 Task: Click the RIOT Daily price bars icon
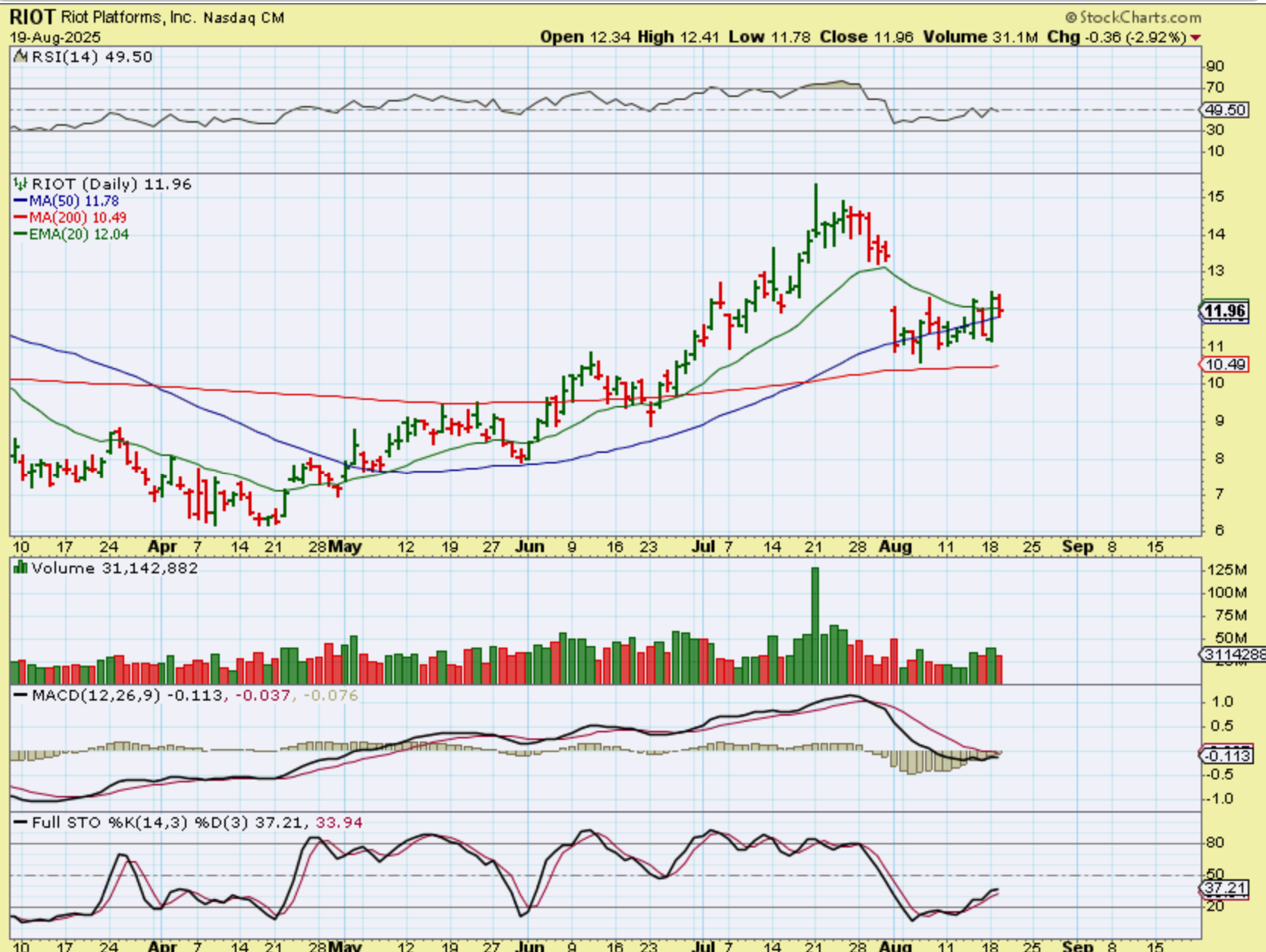tap(20, 184)
